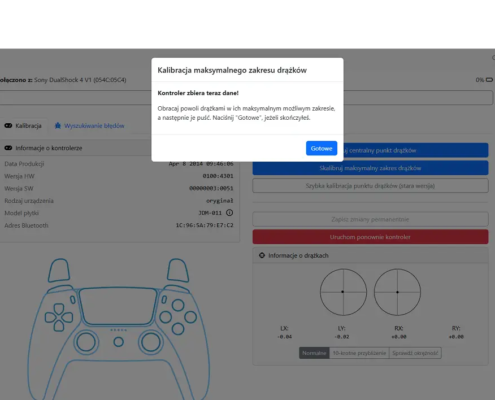Click the Adres Bluetooth label

coord(26,225)
